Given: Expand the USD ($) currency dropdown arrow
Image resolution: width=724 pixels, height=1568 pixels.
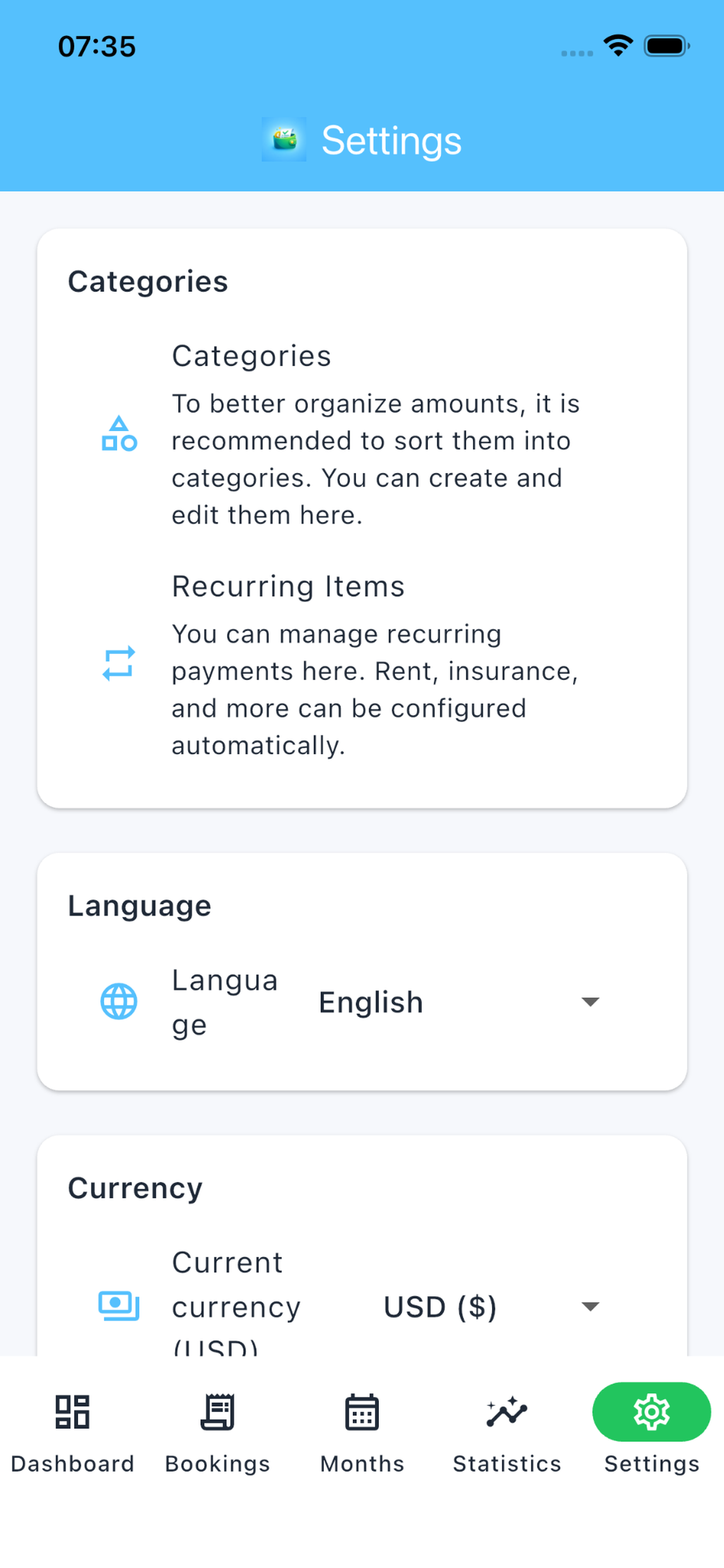Looking at the screenshot, I should click(590, 1306).
